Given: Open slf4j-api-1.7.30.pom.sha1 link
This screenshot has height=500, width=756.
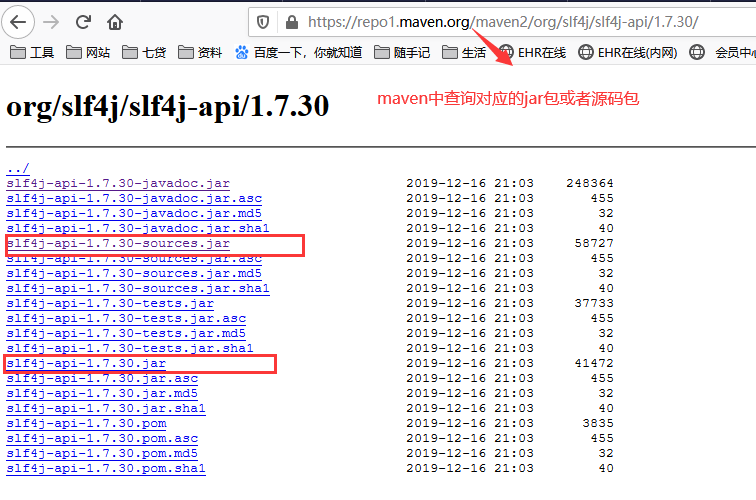Looking at the screenshot, I should [106, 468].
